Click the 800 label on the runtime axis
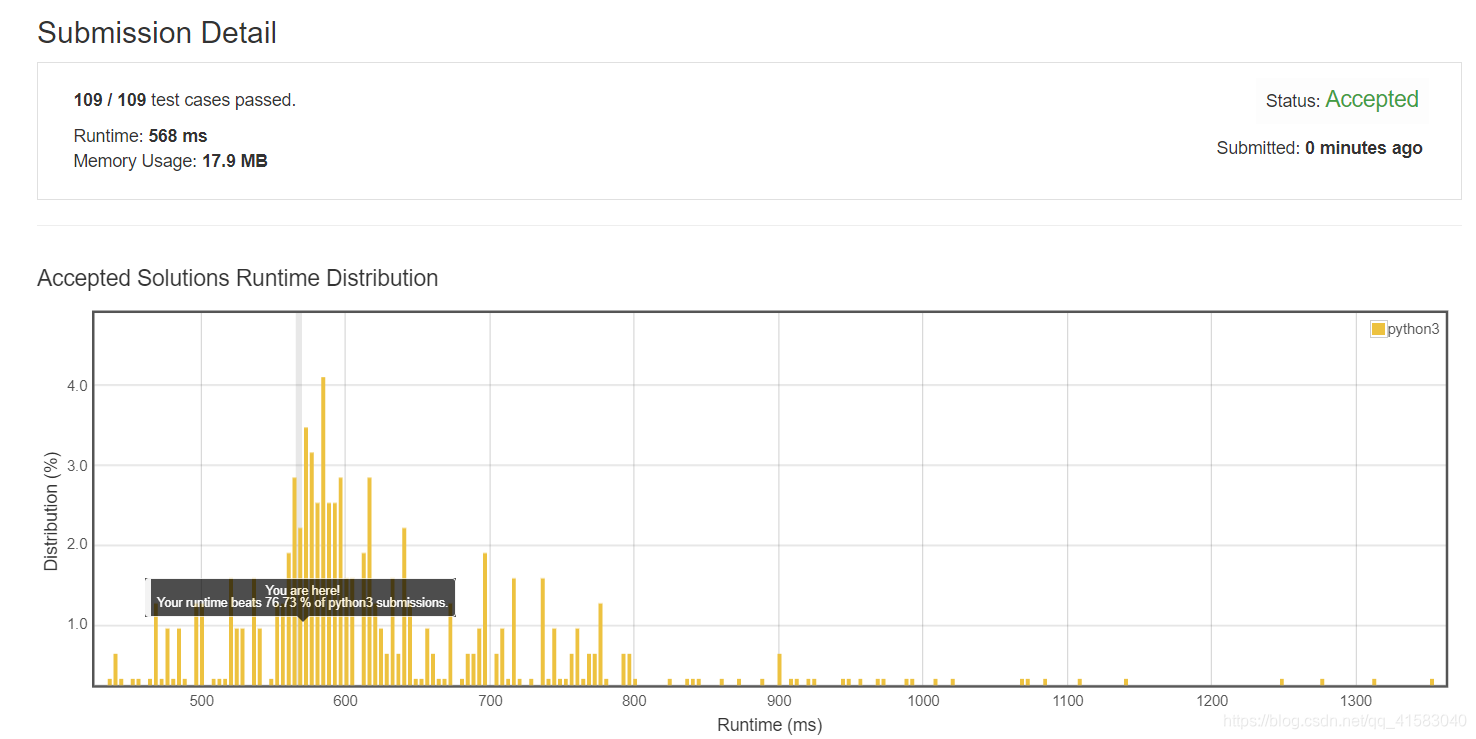The width and height of the screenshot is (1476, 739). pos(634,701)
